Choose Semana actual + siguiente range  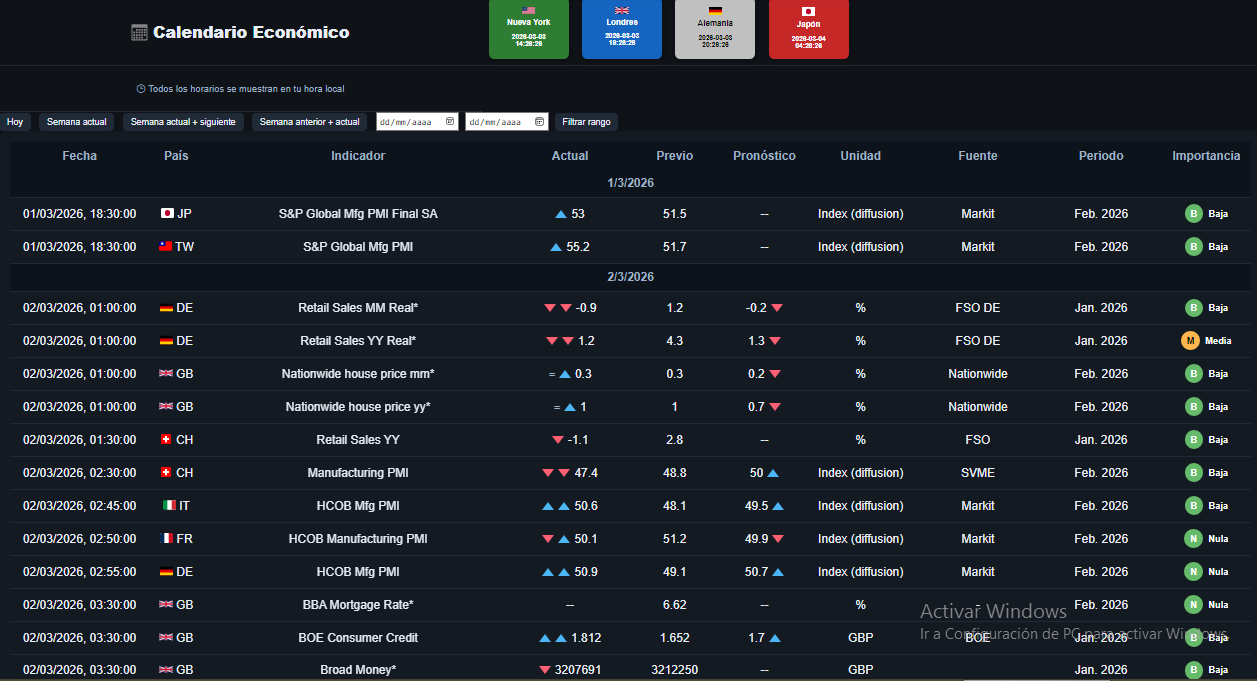tap(183, 122)
